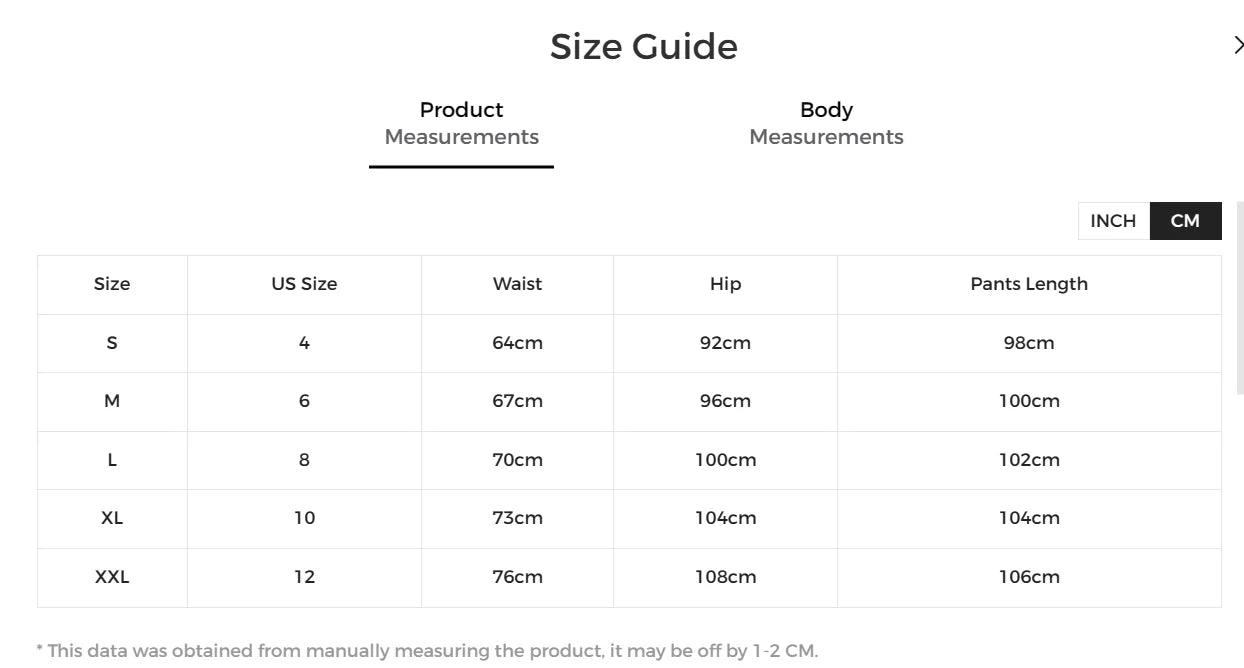The width and height of the screenshot is (1244, 668).
Task: Switch units to INCH
Action: (x=1113, y=221)
